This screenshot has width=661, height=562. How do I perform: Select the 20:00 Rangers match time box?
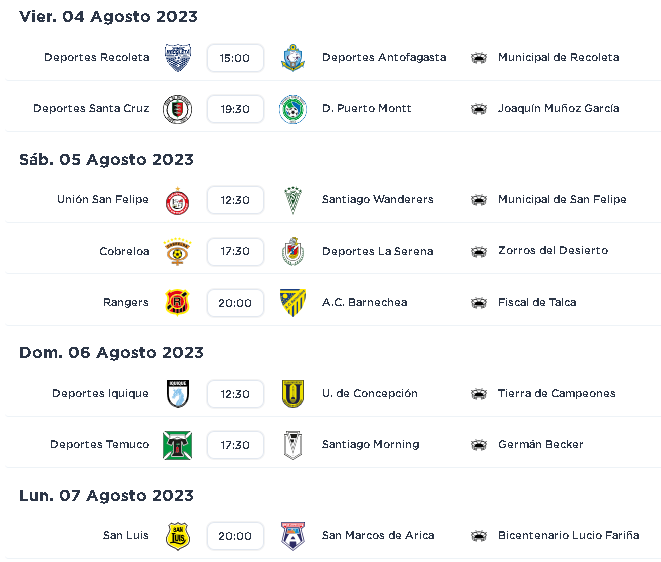[x=235, y=303]
